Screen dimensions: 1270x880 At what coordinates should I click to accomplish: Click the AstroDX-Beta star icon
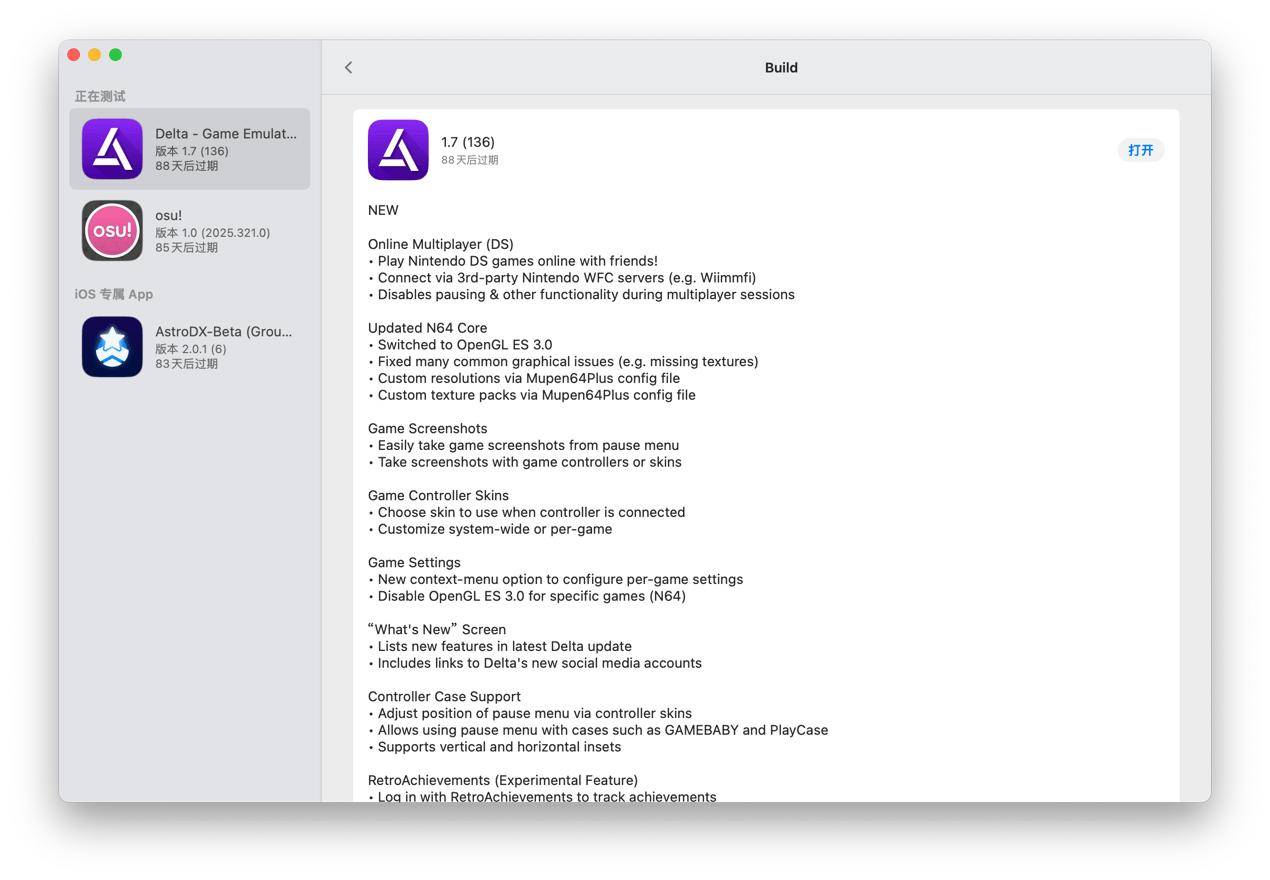click(112, 347)
